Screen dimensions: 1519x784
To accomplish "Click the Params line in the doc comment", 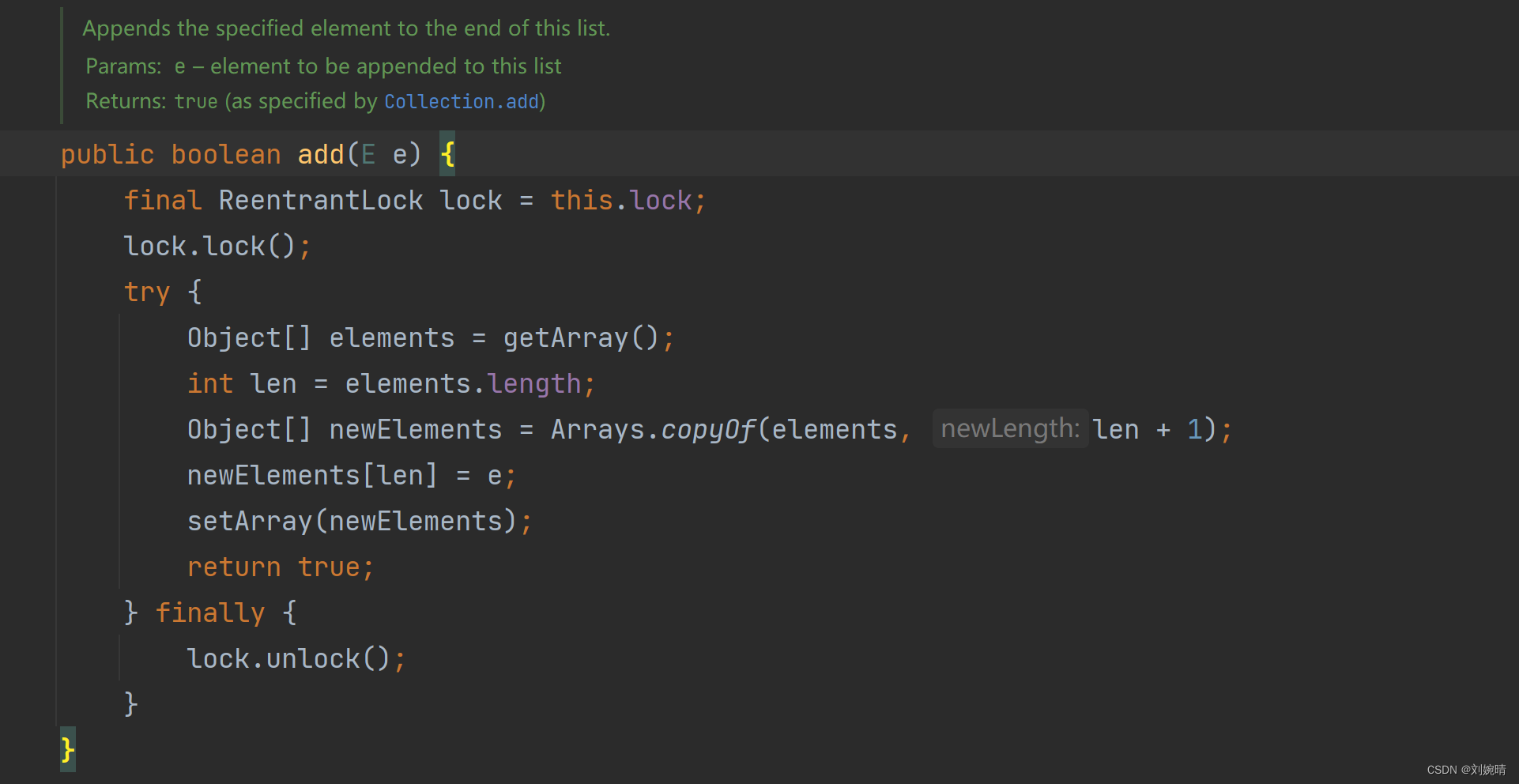I will [323, 66].
